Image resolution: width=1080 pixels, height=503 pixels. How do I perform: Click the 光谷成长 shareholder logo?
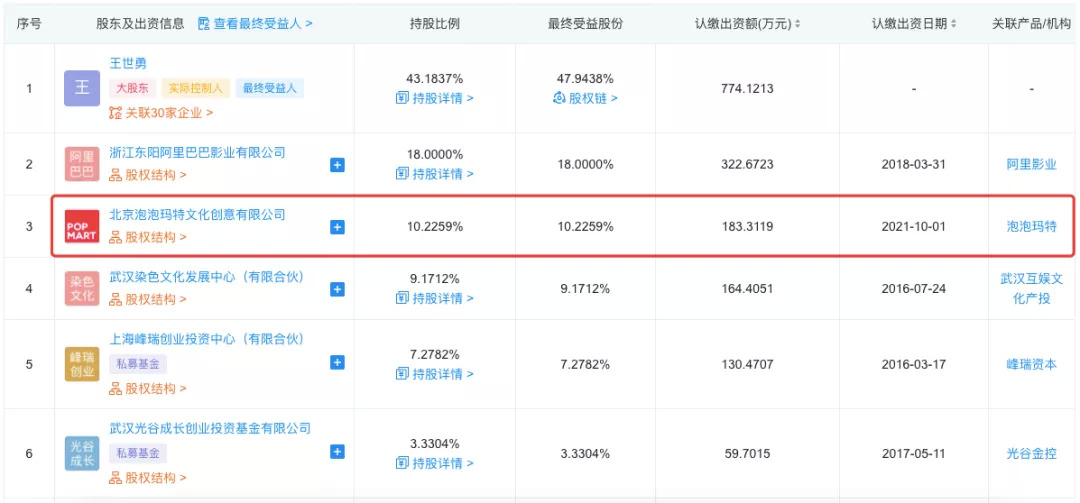tap(82, 453)
